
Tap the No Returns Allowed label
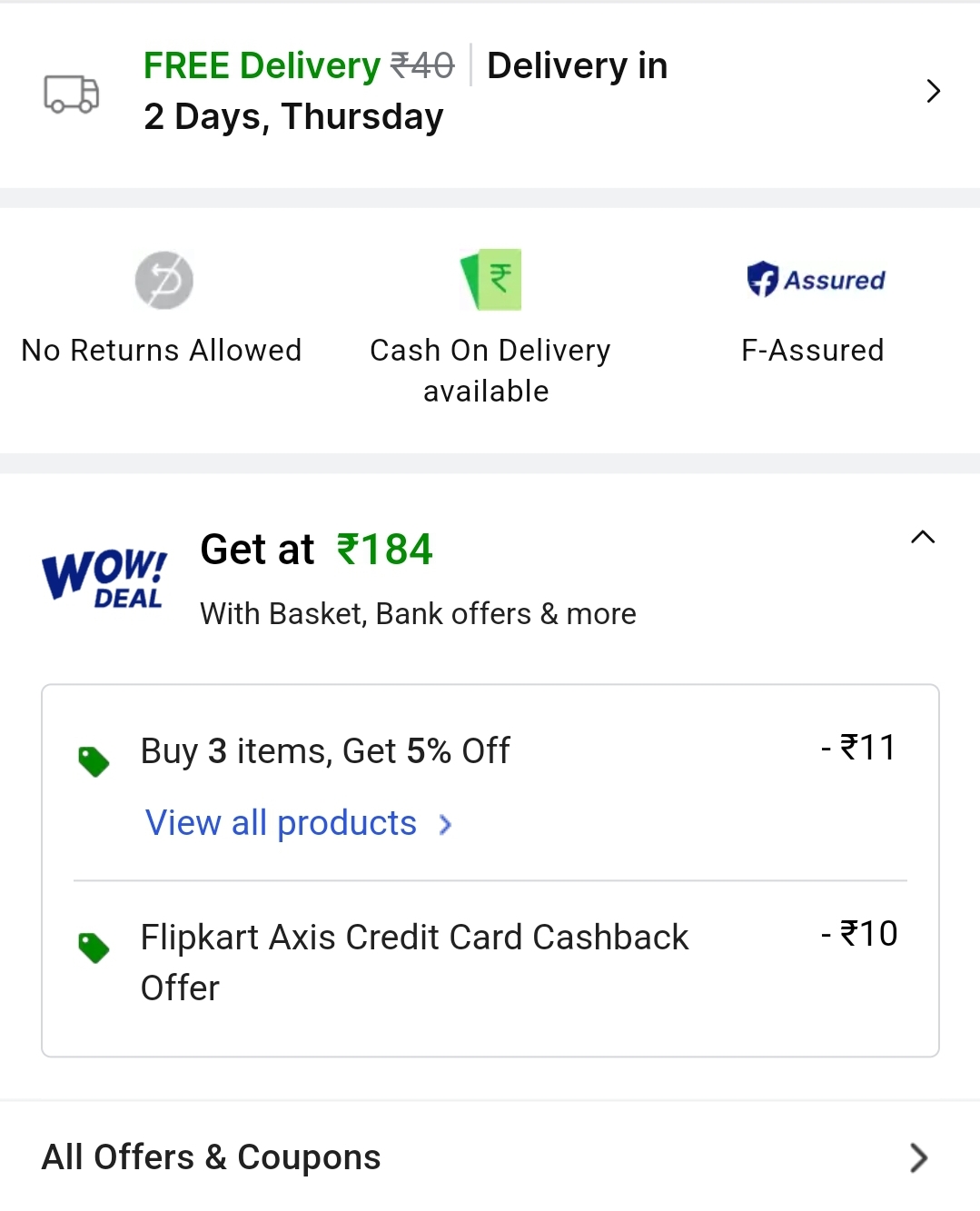162,351
